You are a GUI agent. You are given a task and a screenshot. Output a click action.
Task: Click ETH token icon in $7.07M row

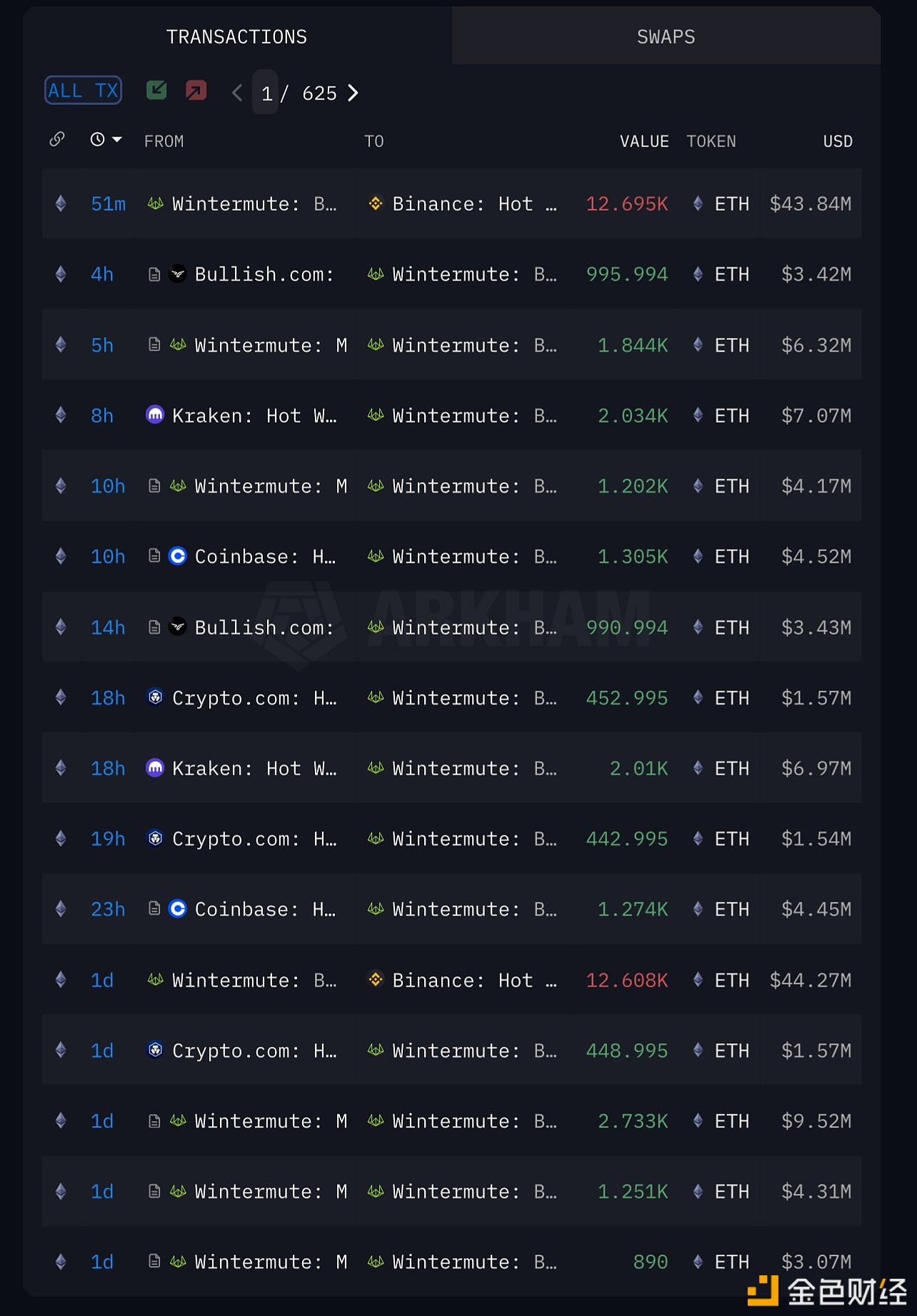(x=698, y=416)
